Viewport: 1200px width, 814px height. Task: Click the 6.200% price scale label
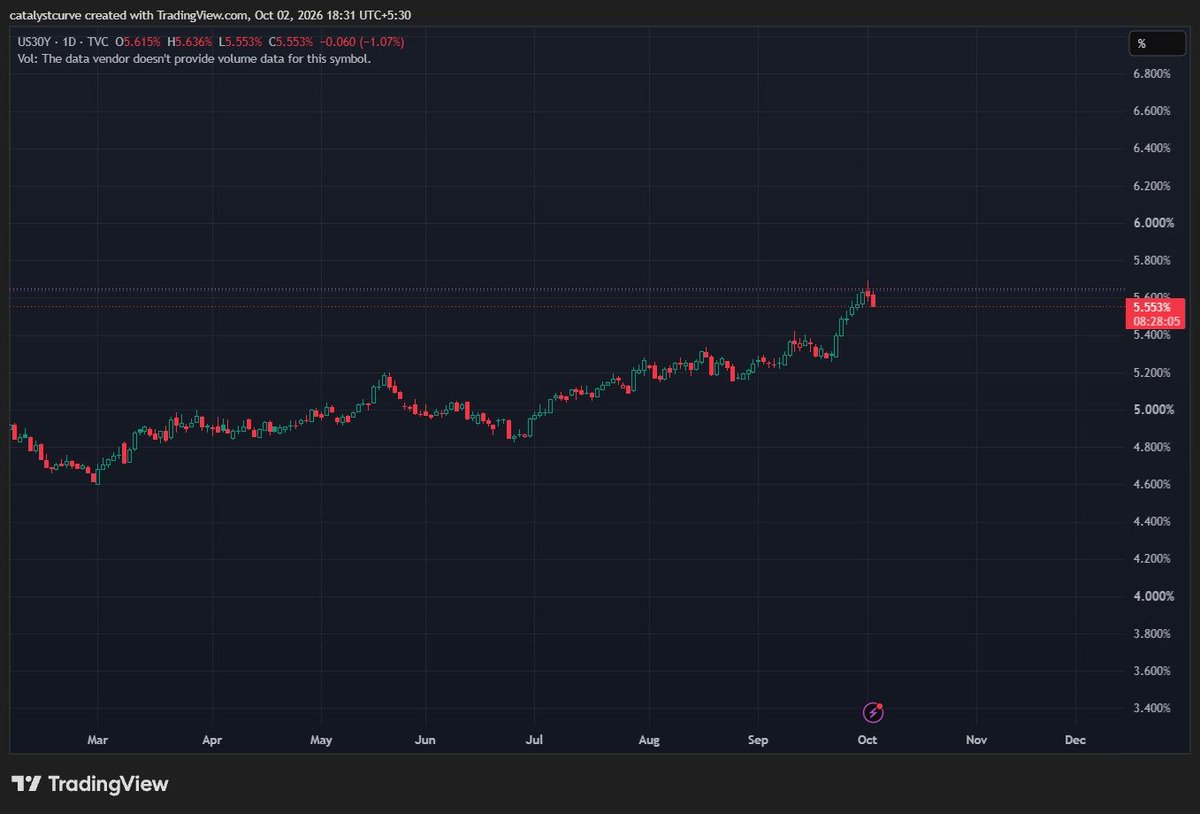1152,186
